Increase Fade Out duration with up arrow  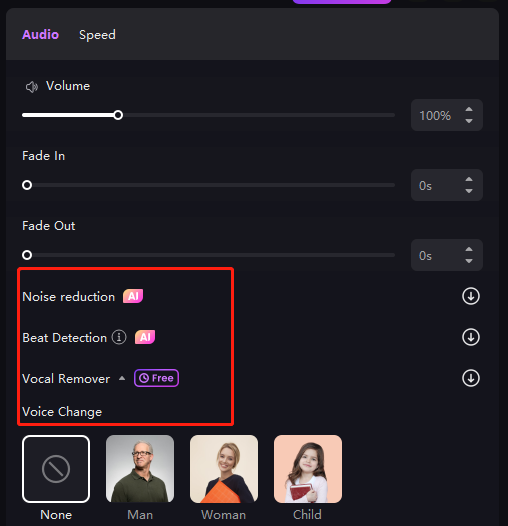tap(469, 249)
